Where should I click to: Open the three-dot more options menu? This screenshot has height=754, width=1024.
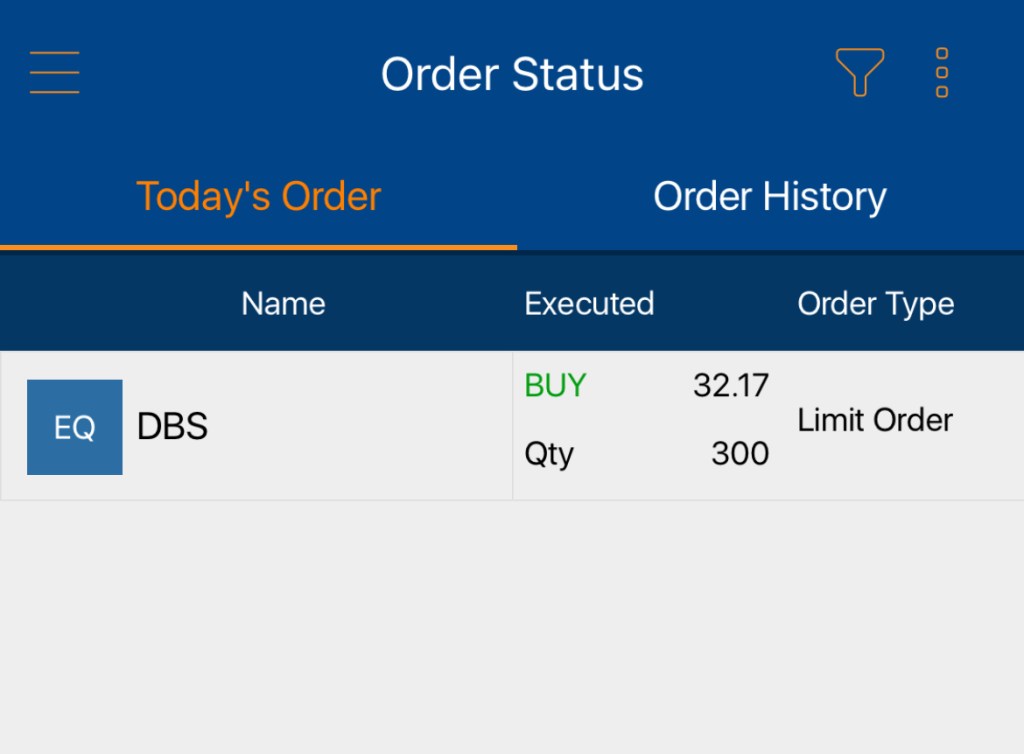click(941, 72)
